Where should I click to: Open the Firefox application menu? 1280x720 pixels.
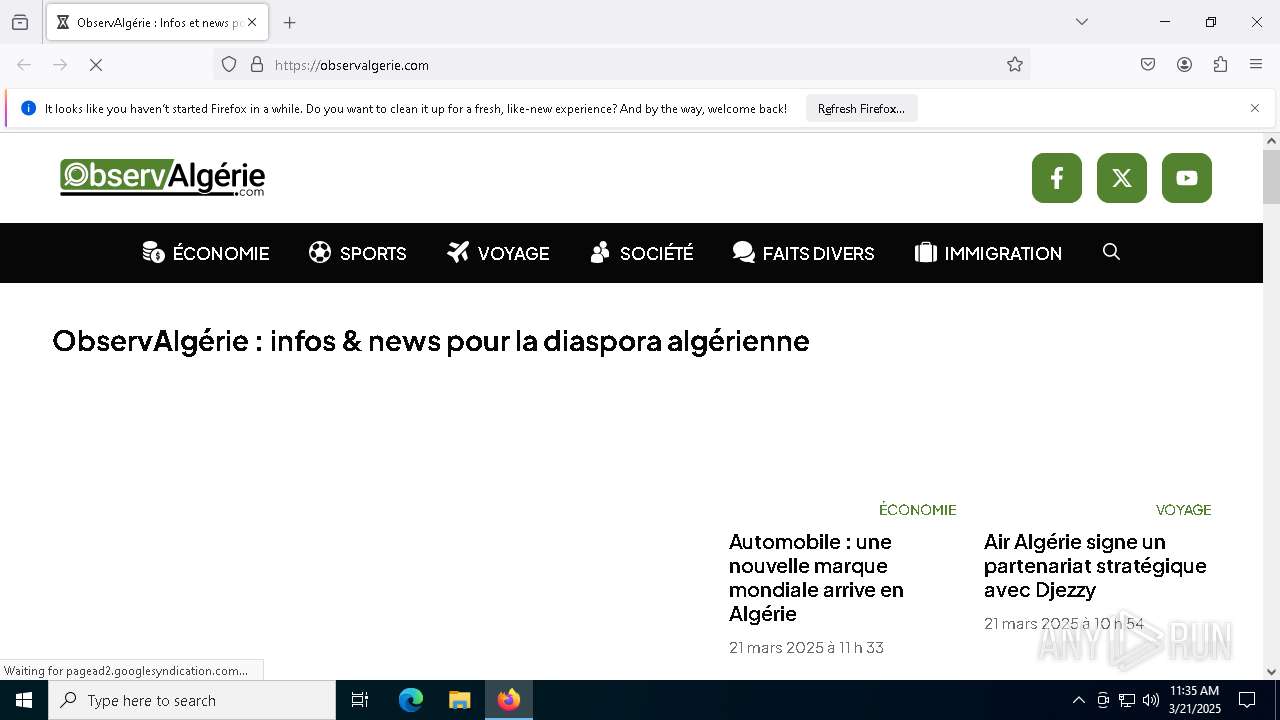[1256, 65]
